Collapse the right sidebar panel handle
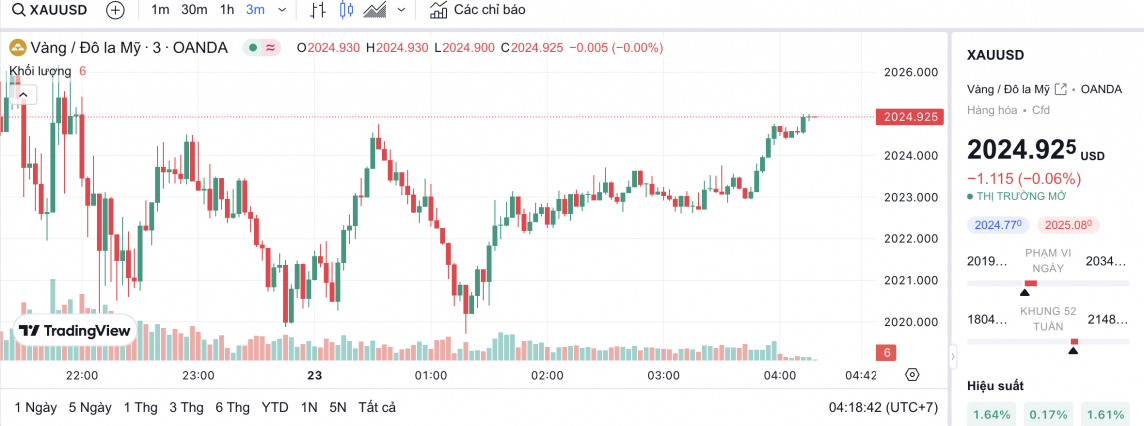The width and height of the screenshot is (1144, 426). [953, 355]
